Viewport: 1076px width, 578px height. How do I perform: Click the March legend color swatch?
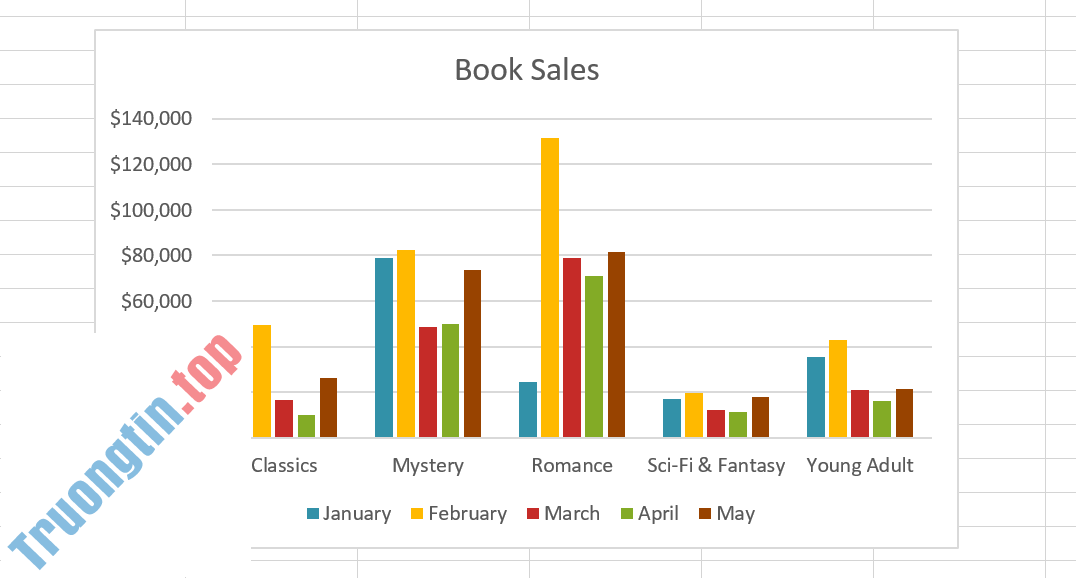(534, 514)
